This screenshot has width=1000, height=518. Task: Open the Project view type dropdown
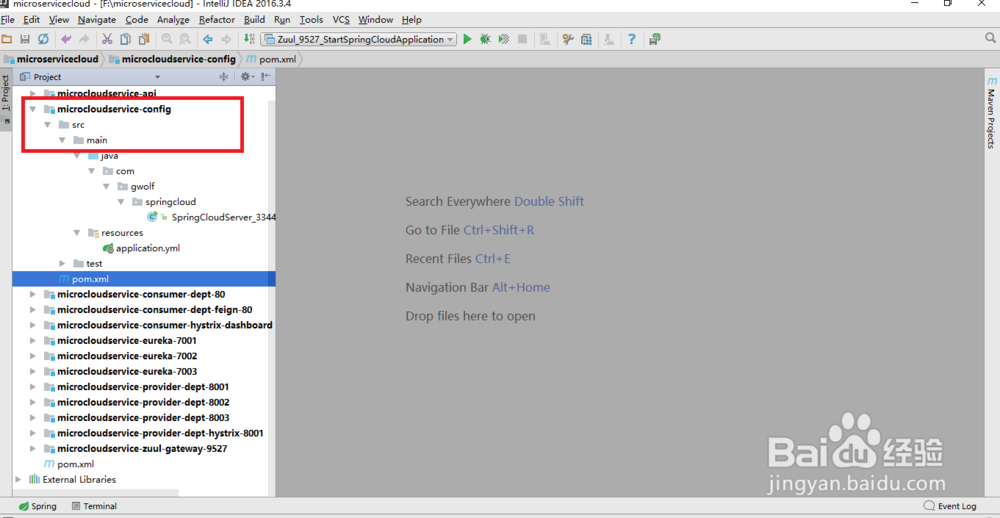[158, 77]
